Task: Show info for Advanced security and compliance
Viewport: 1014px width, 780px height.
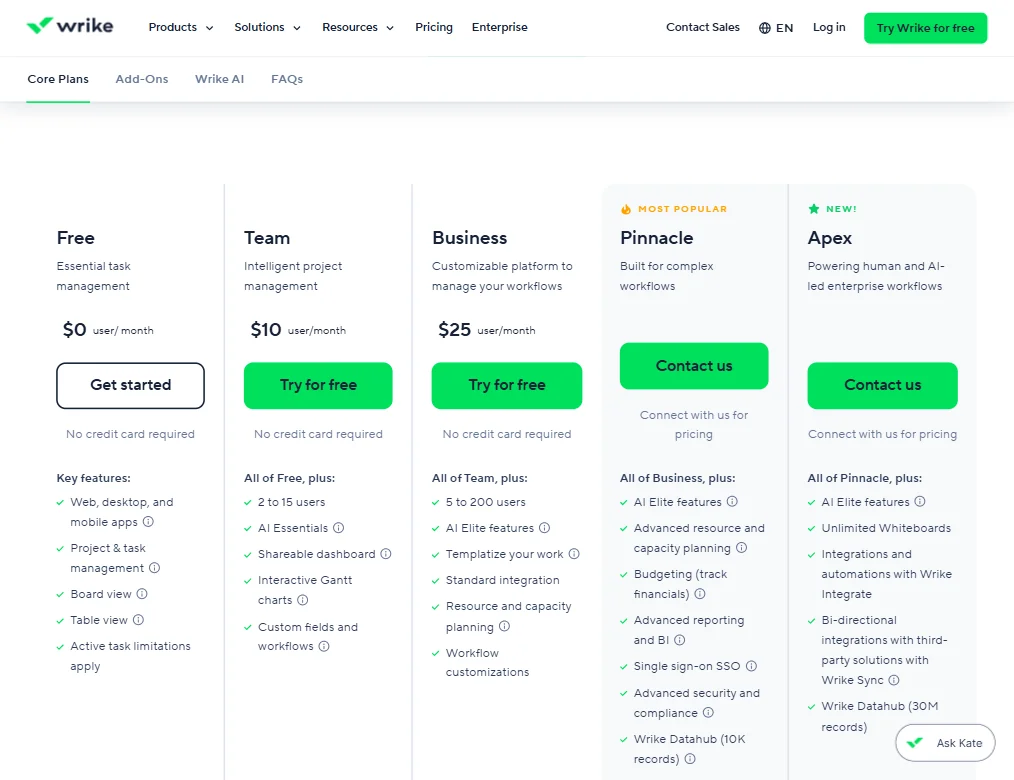Action: coord(709,712)
